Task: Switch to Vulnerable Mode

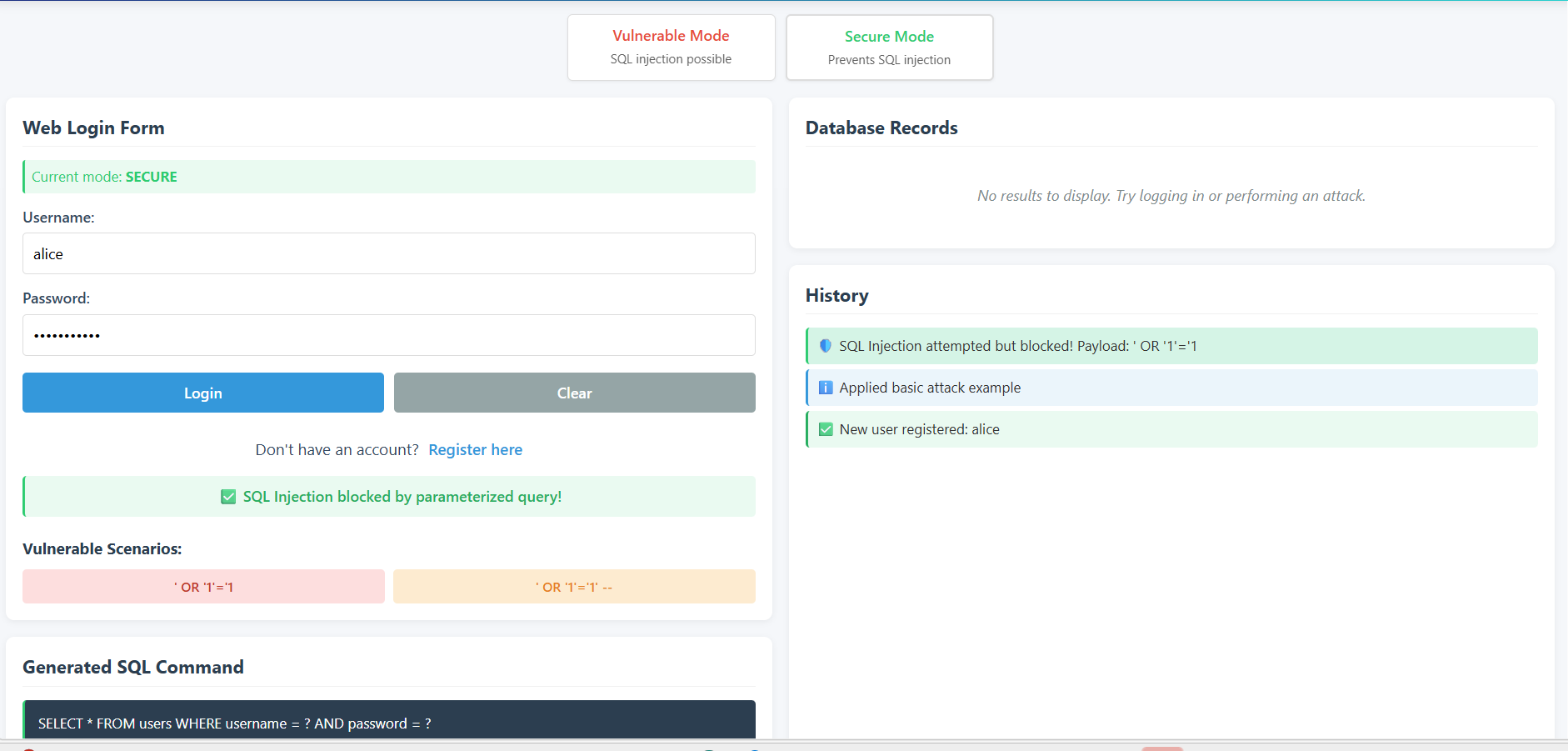Action: [671, 48]
